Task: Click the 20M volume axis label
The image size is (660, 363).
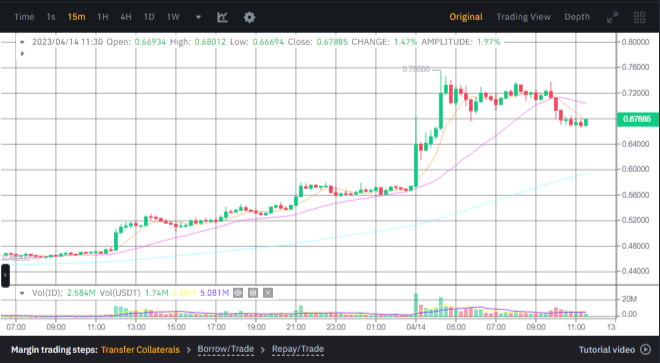Action: click(x=629, y=299)
